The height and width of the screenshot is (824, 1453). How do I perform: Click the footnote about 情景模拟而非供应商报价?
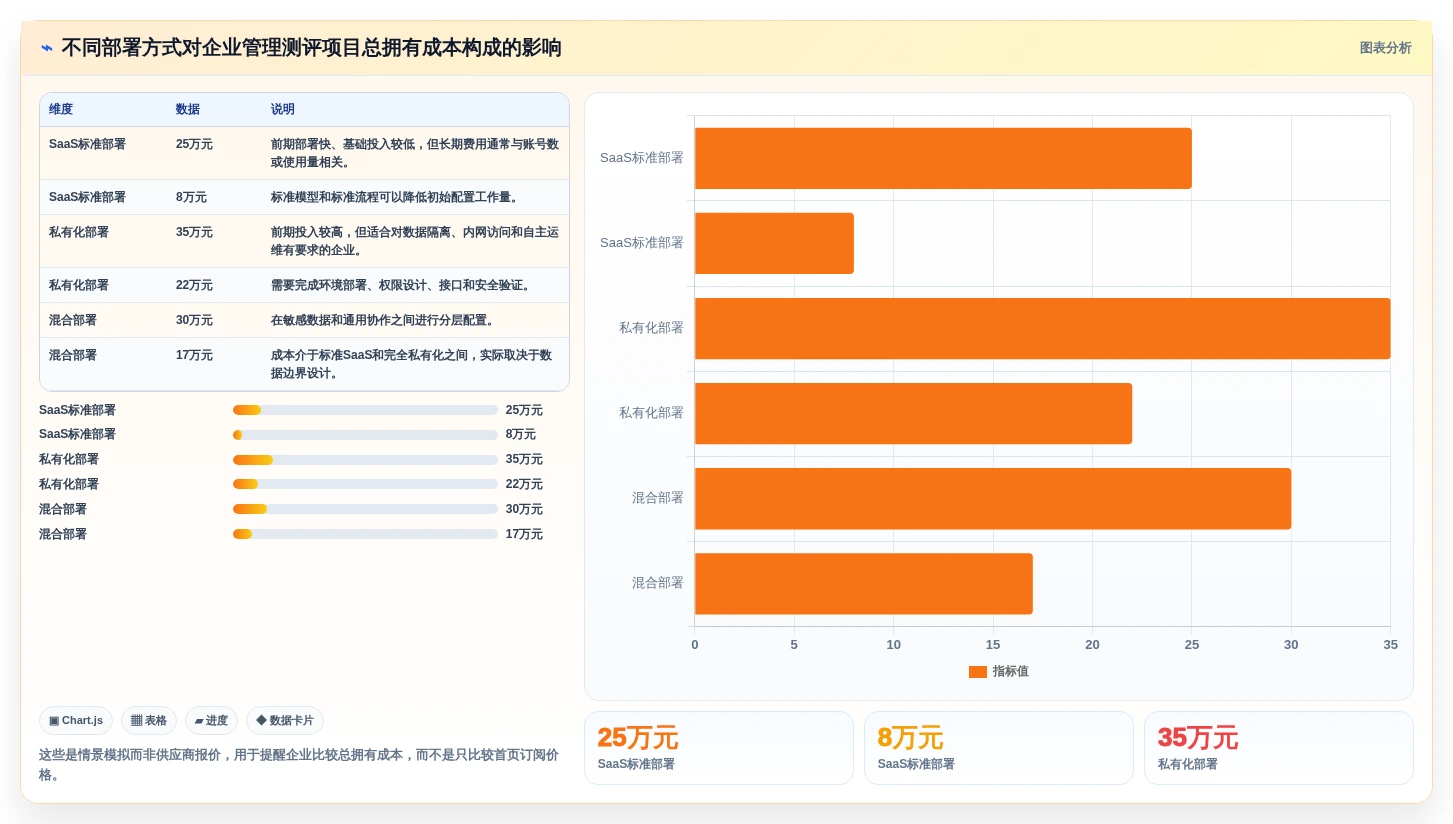tap(299, 765)
